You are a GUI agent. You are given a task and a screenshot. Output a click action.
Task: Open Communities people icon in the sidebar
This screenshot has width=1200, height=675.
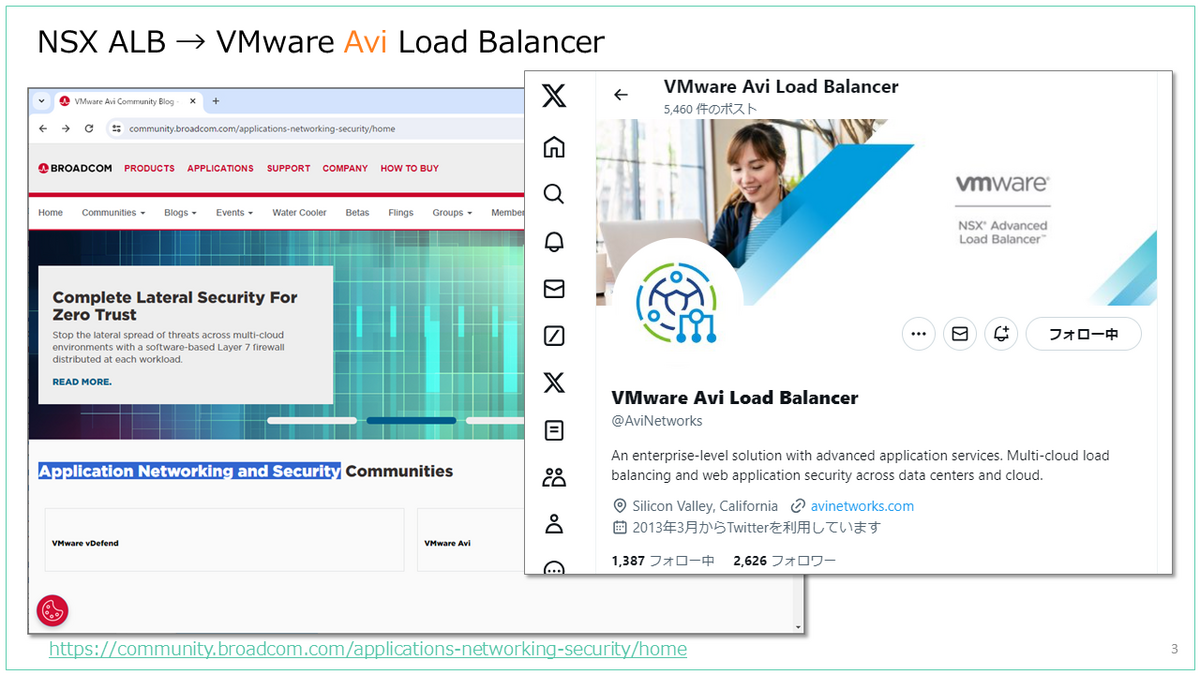[x=553, y=477]
